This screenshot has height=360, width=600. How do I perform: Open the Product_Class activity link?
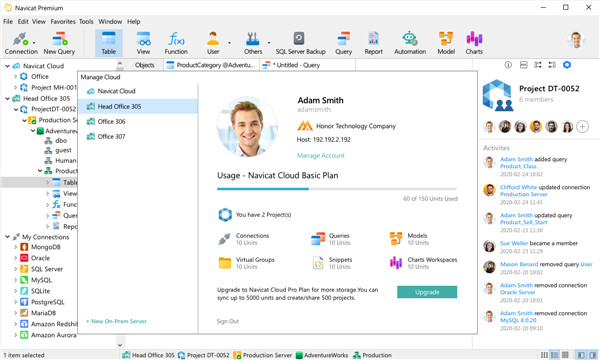coord(518,166)
